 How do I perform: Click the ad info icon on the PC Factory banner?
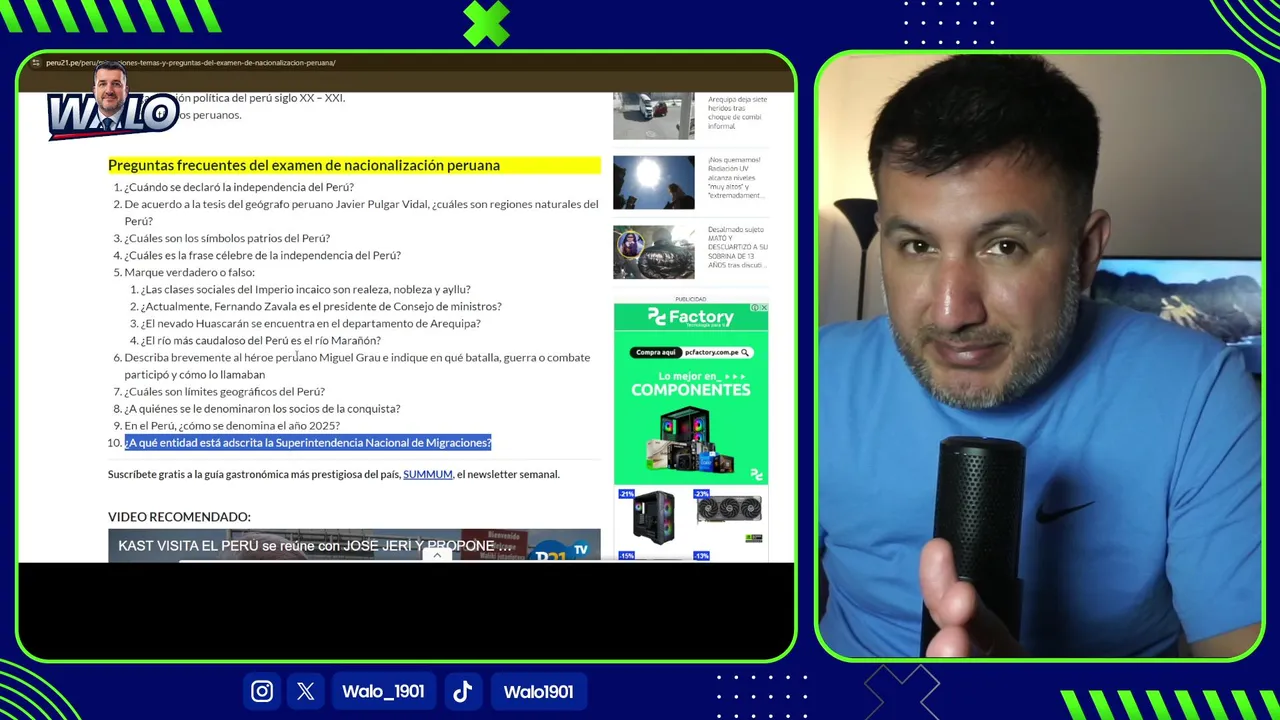click(756, 308)
